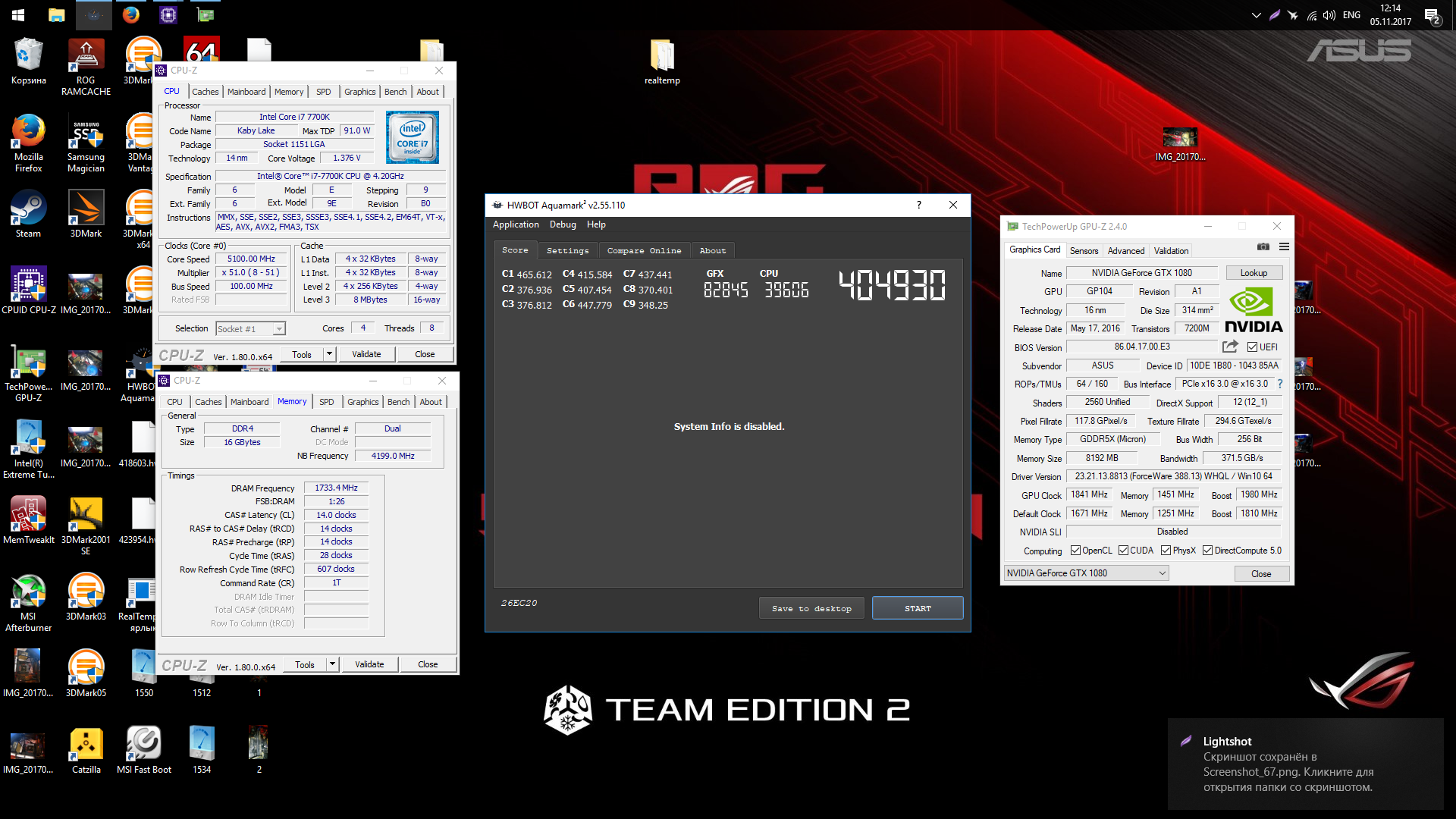Open the Sensors tab in GPU-Z
The image size is (1456, 819).
1084,251
